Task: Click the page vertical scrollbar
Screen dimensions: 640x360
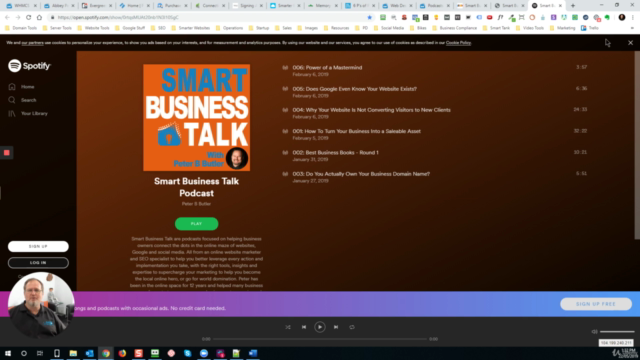Action: [x=637, y=145]
